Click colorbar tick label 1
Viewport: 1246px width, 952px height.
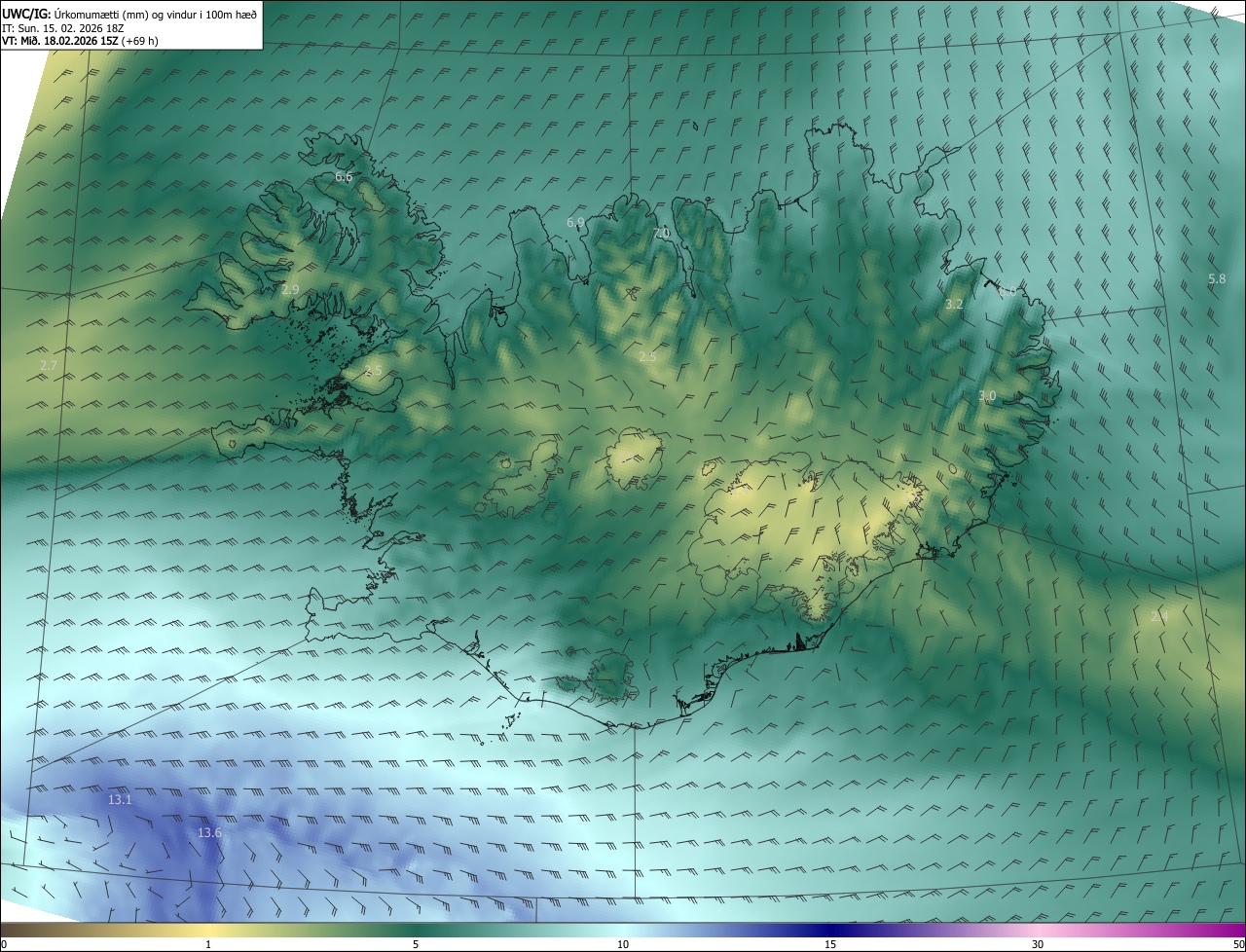(x=208, y=944)
